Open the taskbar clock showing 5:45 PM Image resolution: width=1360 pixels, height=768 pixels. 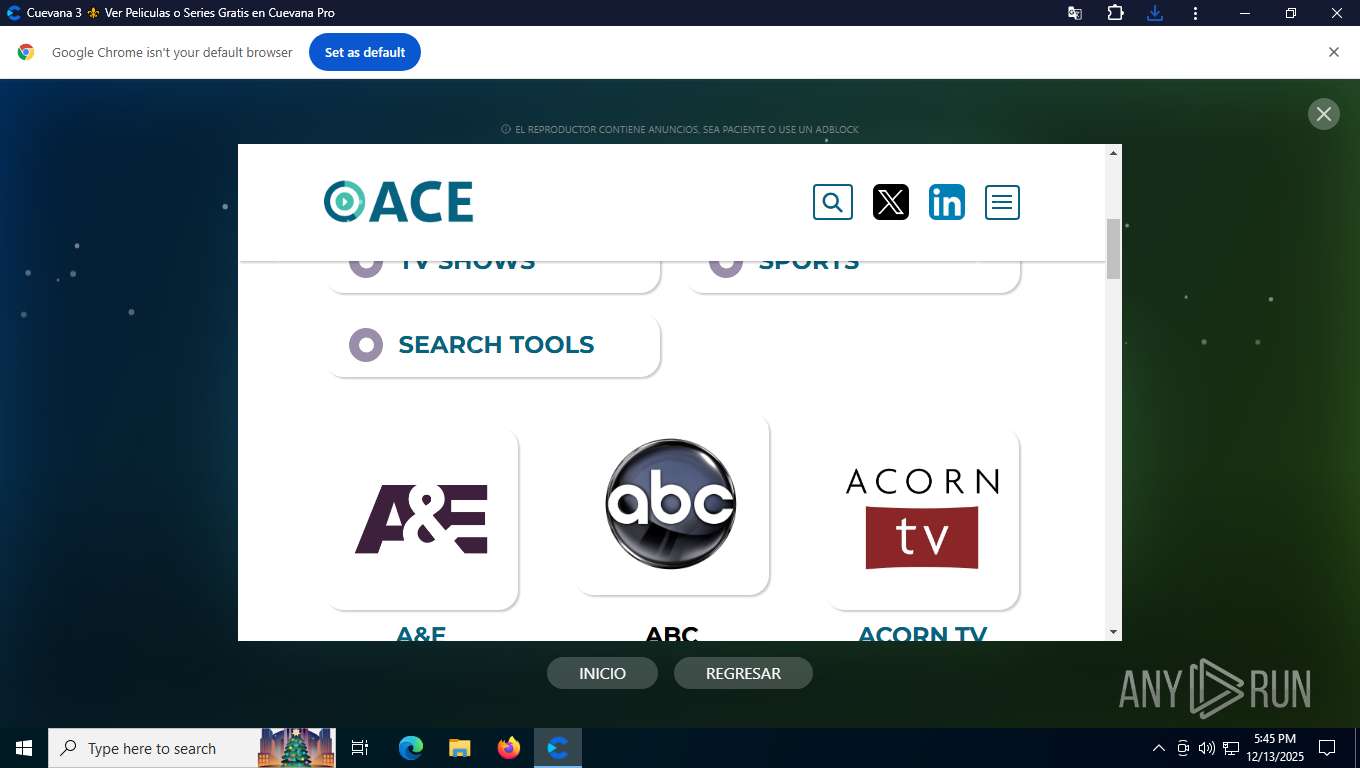pos(1274,748)
